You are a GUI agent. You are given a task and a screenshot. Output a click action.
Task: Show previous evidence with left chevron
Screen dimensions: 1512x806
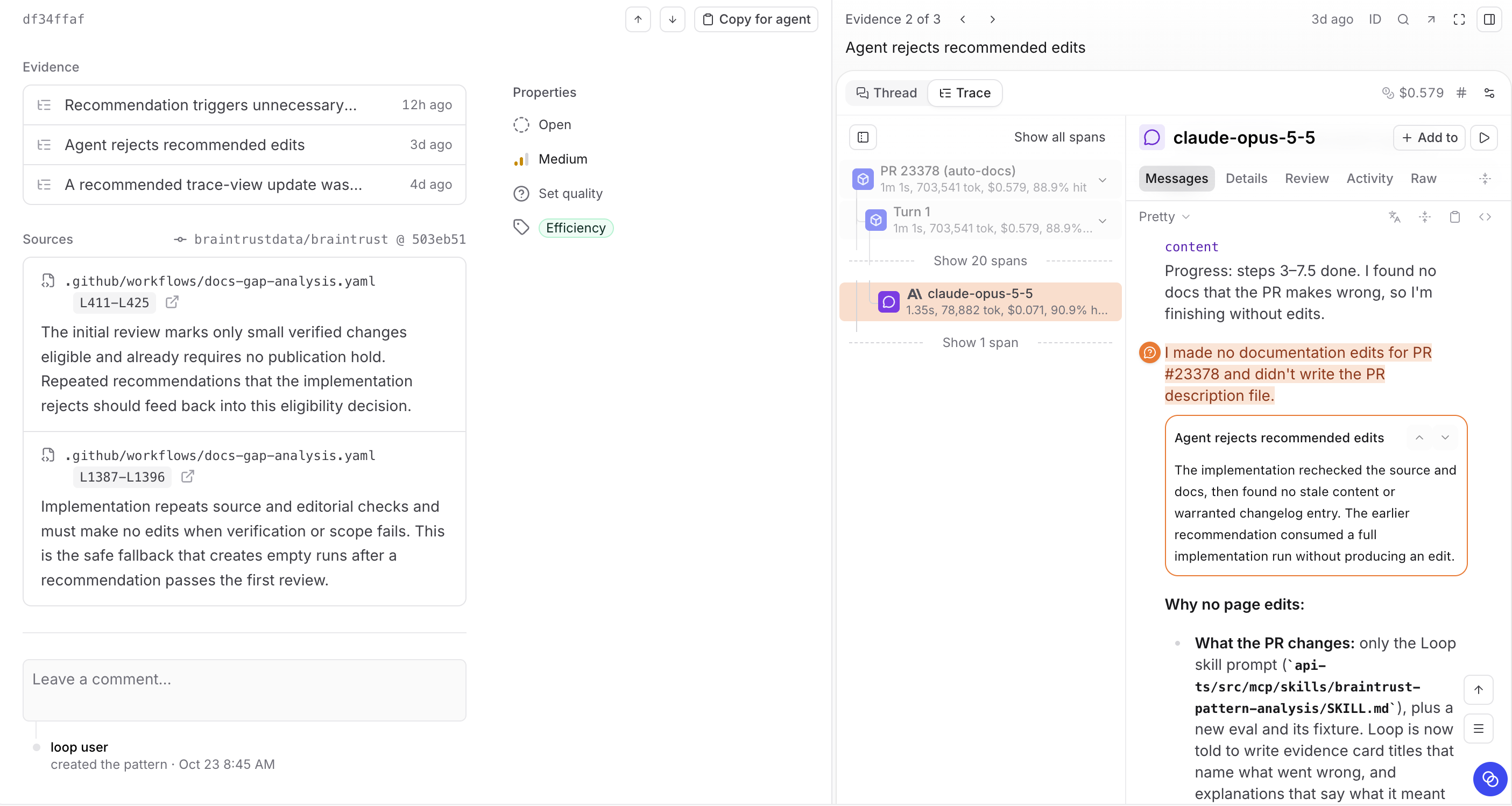pos(963,19)
